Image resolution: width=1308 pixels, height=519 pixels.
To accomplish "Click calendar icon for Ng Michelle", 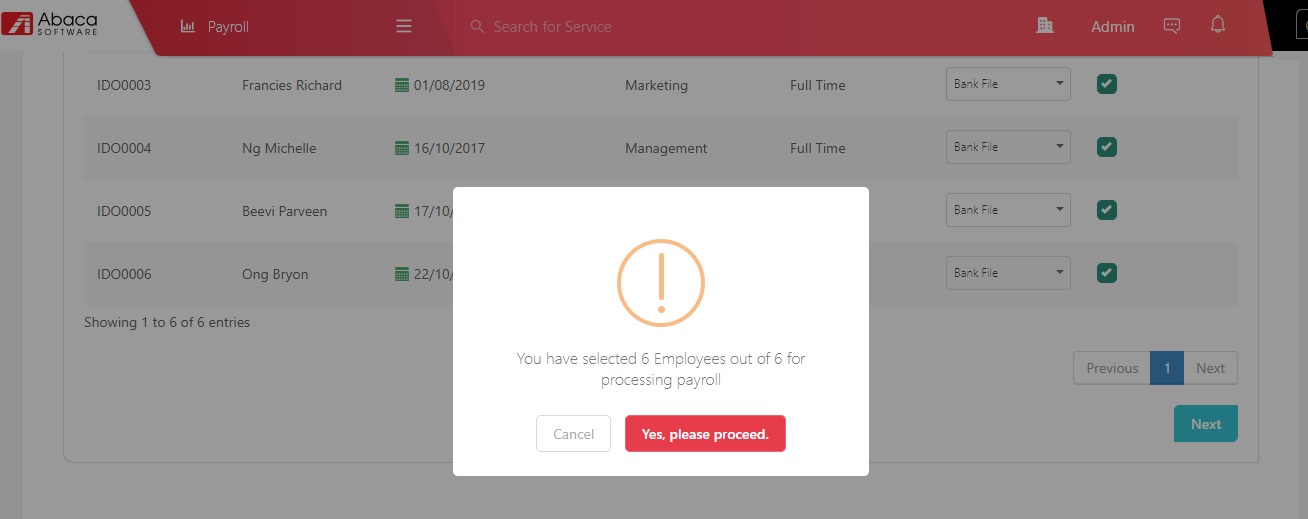I will pyautogui.click(x=402, y=148).
